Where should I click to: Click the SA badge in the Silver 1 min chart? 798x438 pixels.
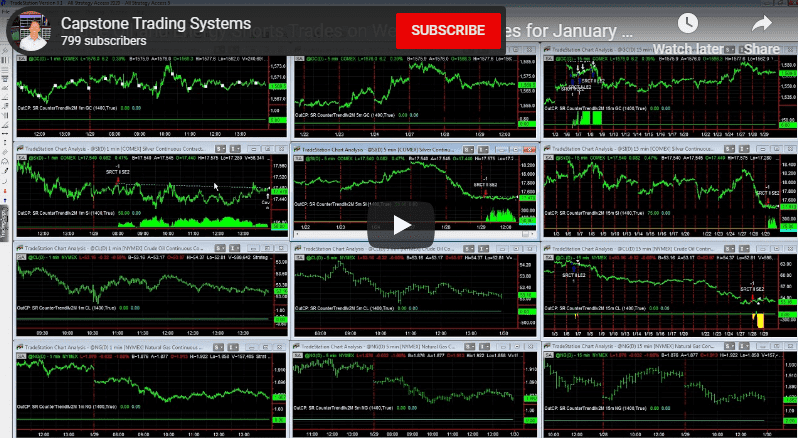click(x=22, y=159)
